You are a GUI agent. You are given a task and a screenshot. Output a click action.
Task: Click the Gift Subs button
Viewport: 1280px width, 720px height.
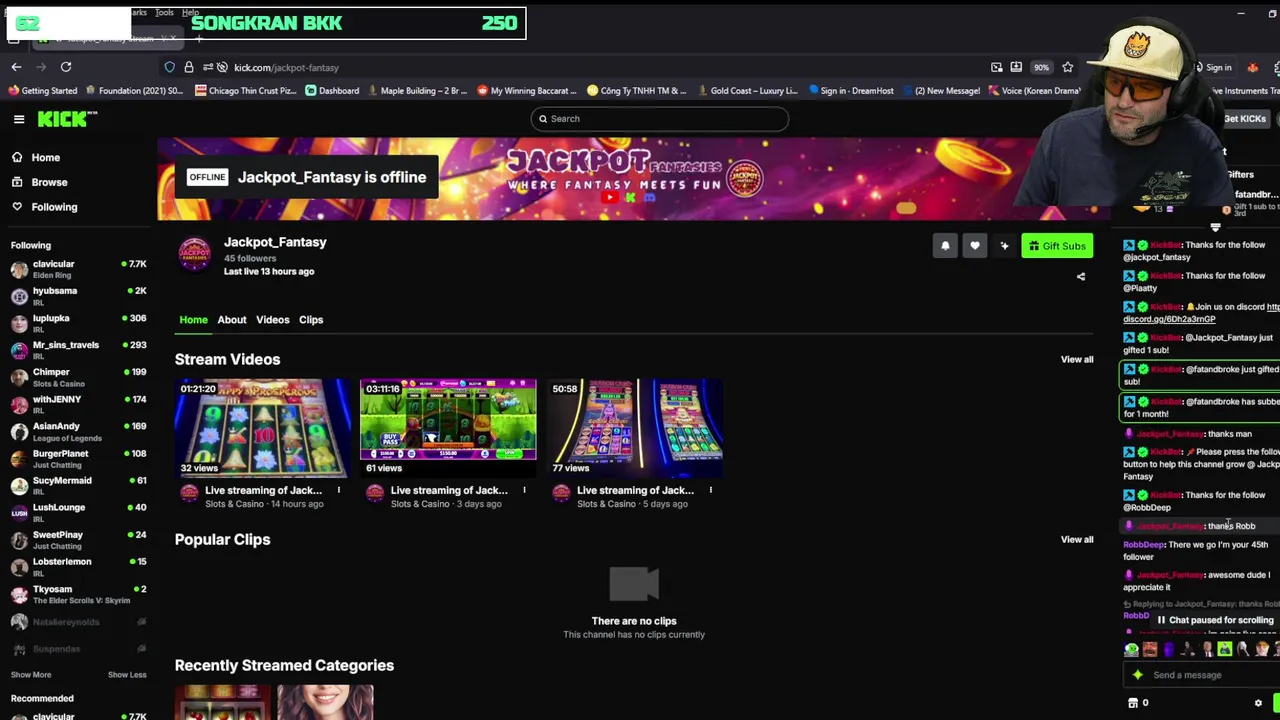click(1057, 246)
